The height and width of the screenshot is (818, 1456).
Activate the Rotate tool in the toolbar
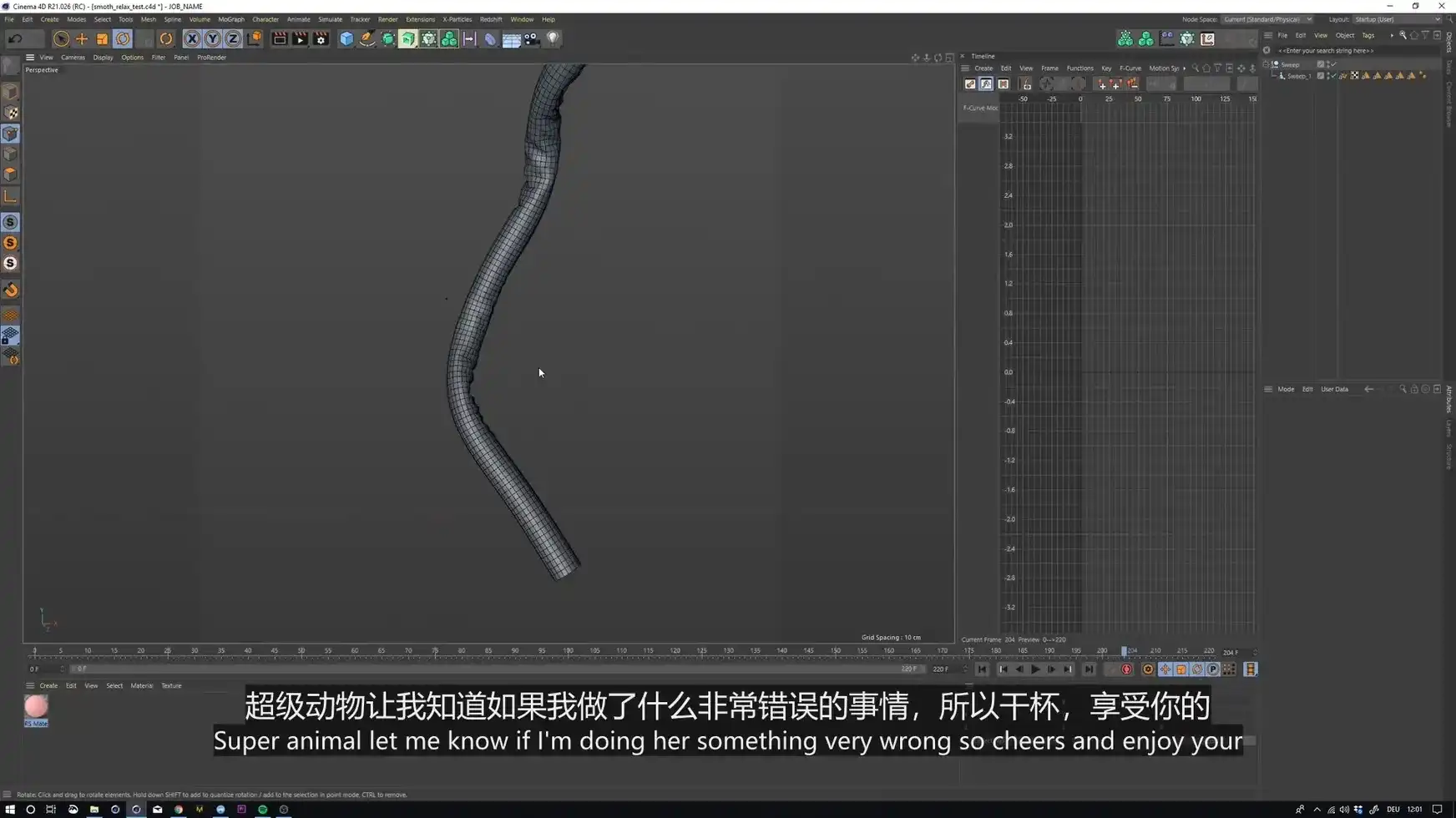[x=123, y=38]
